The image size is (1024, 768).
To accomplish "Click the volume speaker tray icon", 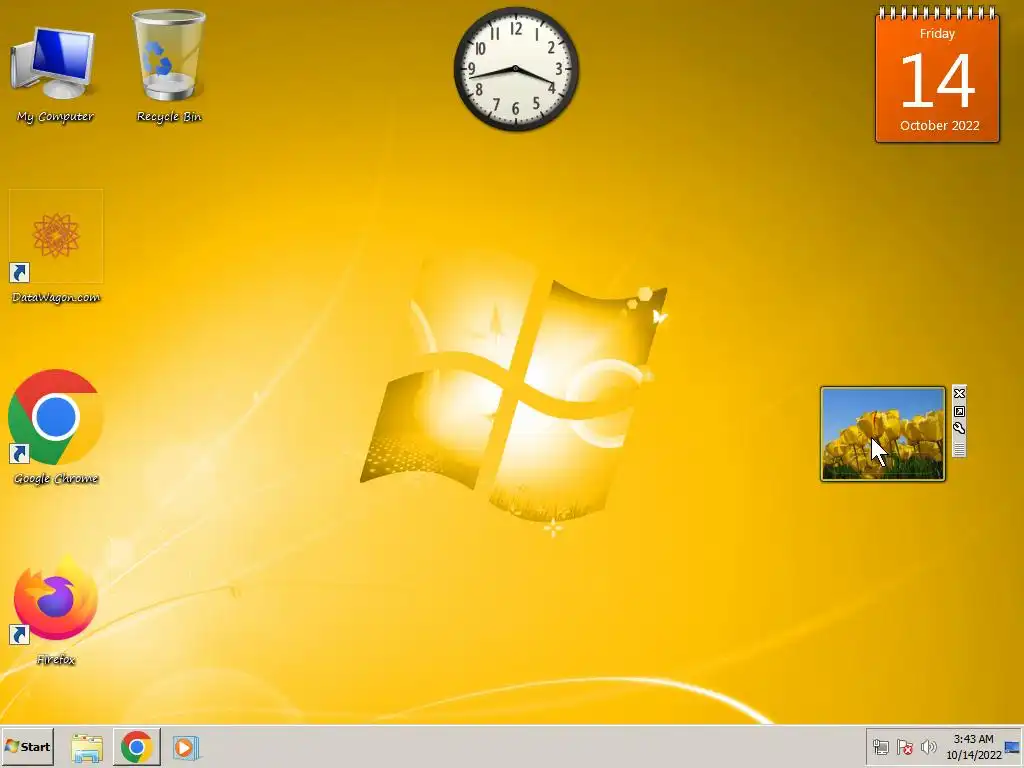I will coord(928,747).
